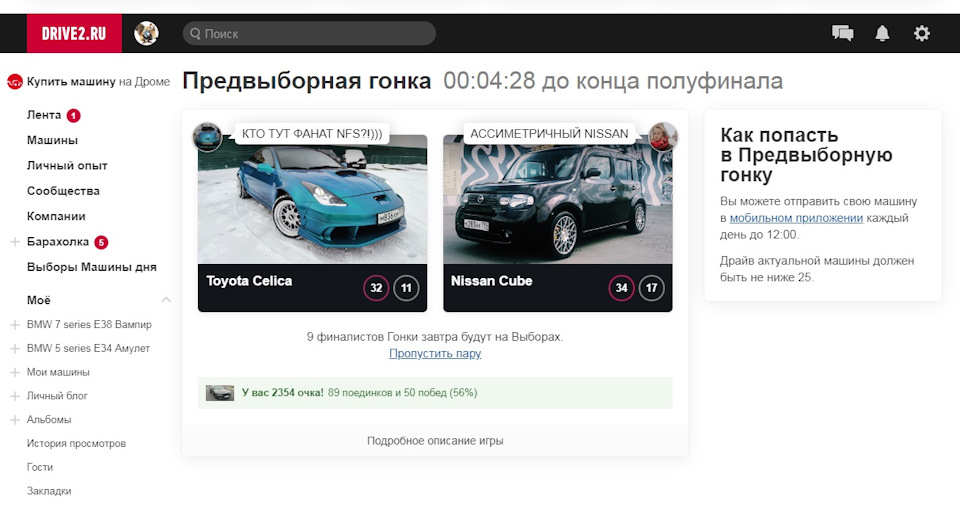Click the Моё section label
This screenshot has height=508, width=960.
click(x=39, y=300)
